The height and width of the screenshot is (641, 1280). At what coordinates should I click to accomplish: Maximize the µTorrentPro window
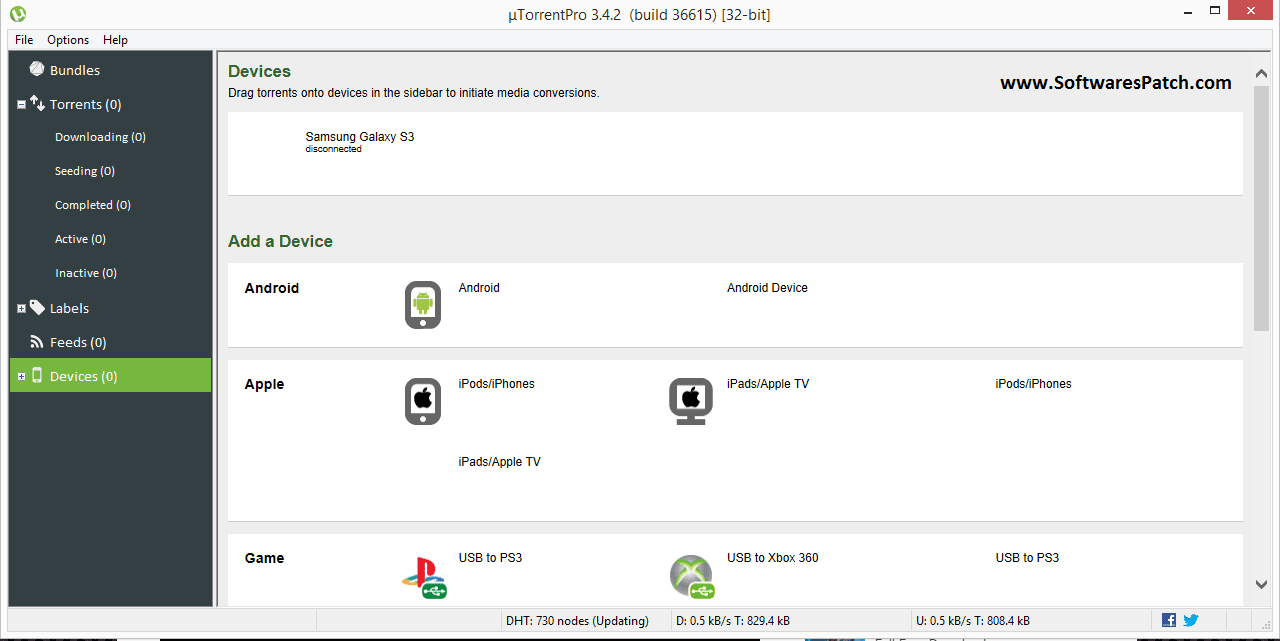(1214, 12)
